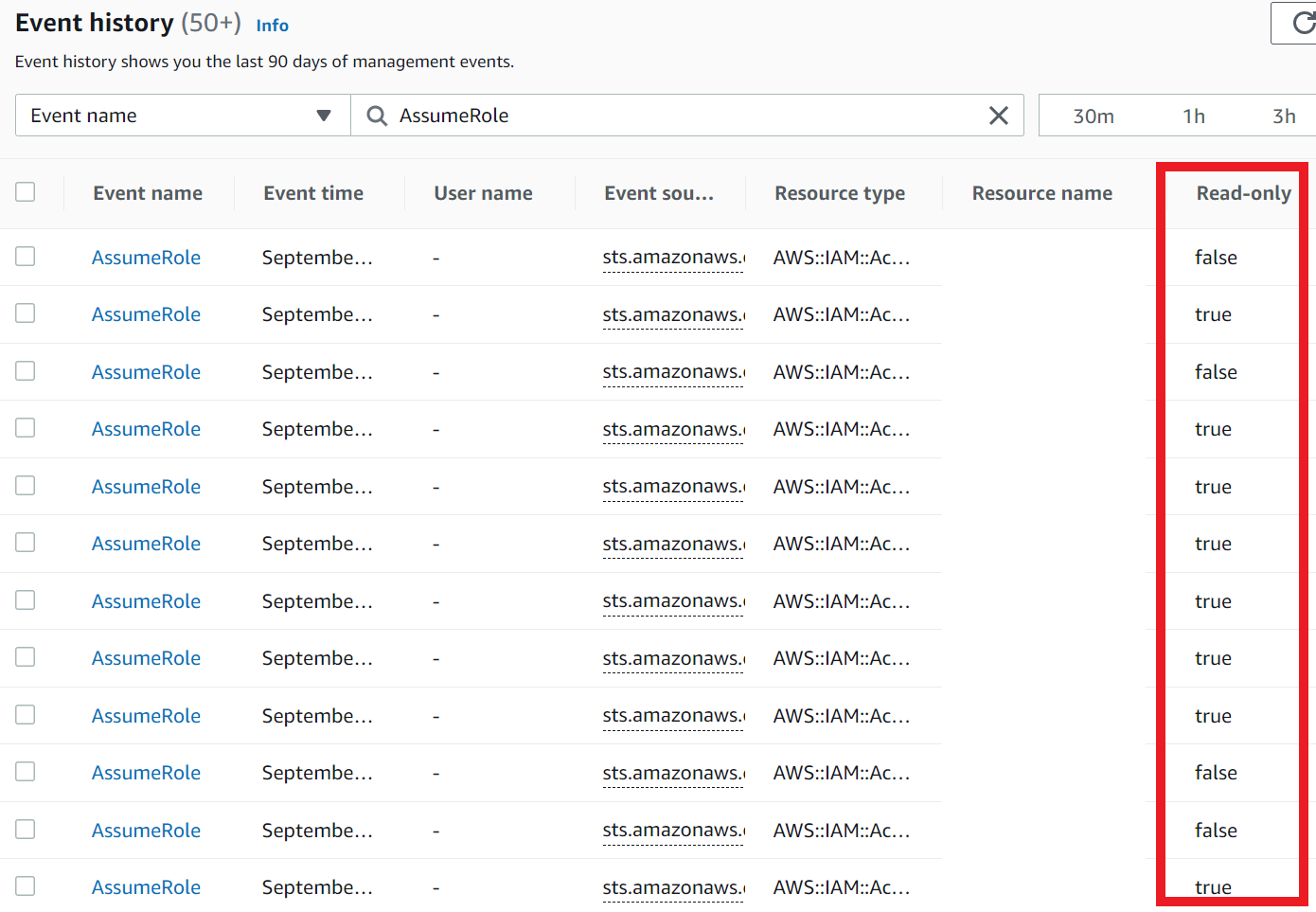
Task: Click the Read-only column header
Action: coord(1243,192)
